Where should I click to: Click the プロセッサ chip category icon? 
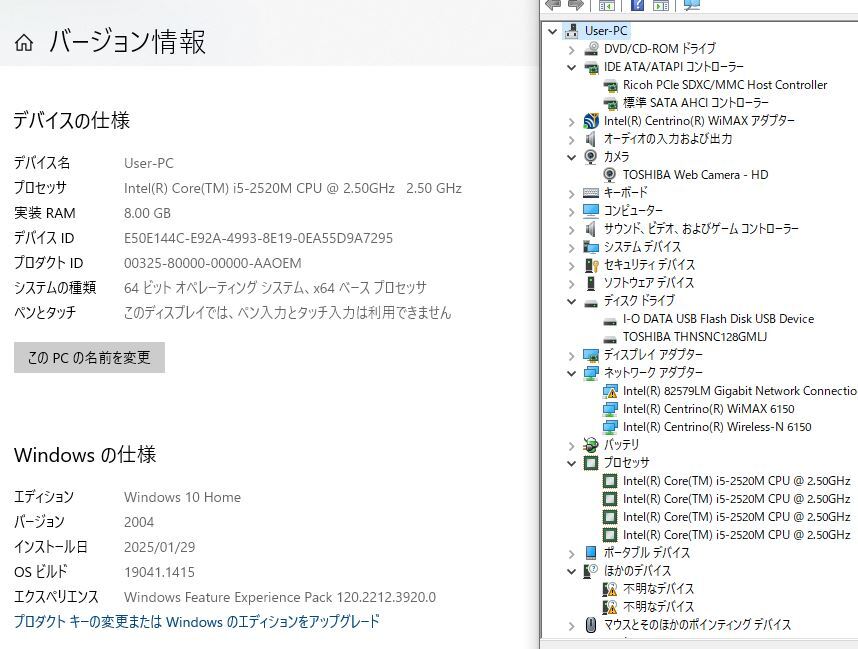click(591, 463)
